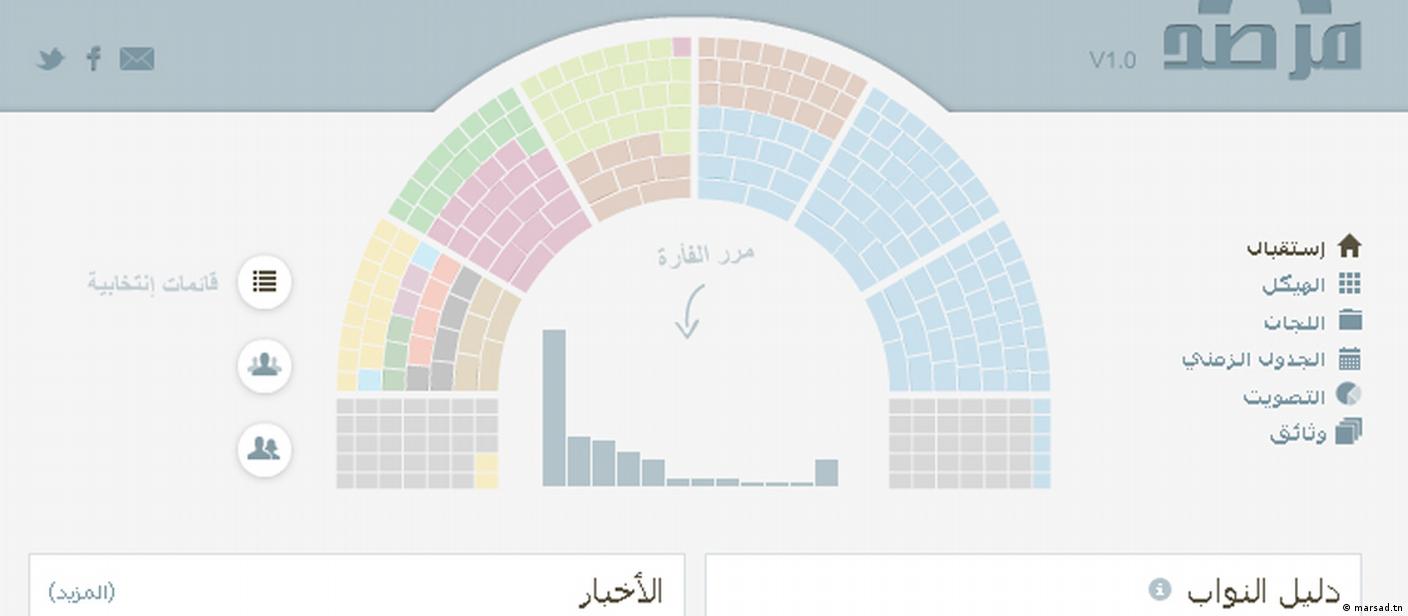
Task: Switch to the three-person group view button
Action: pos(264,366)
